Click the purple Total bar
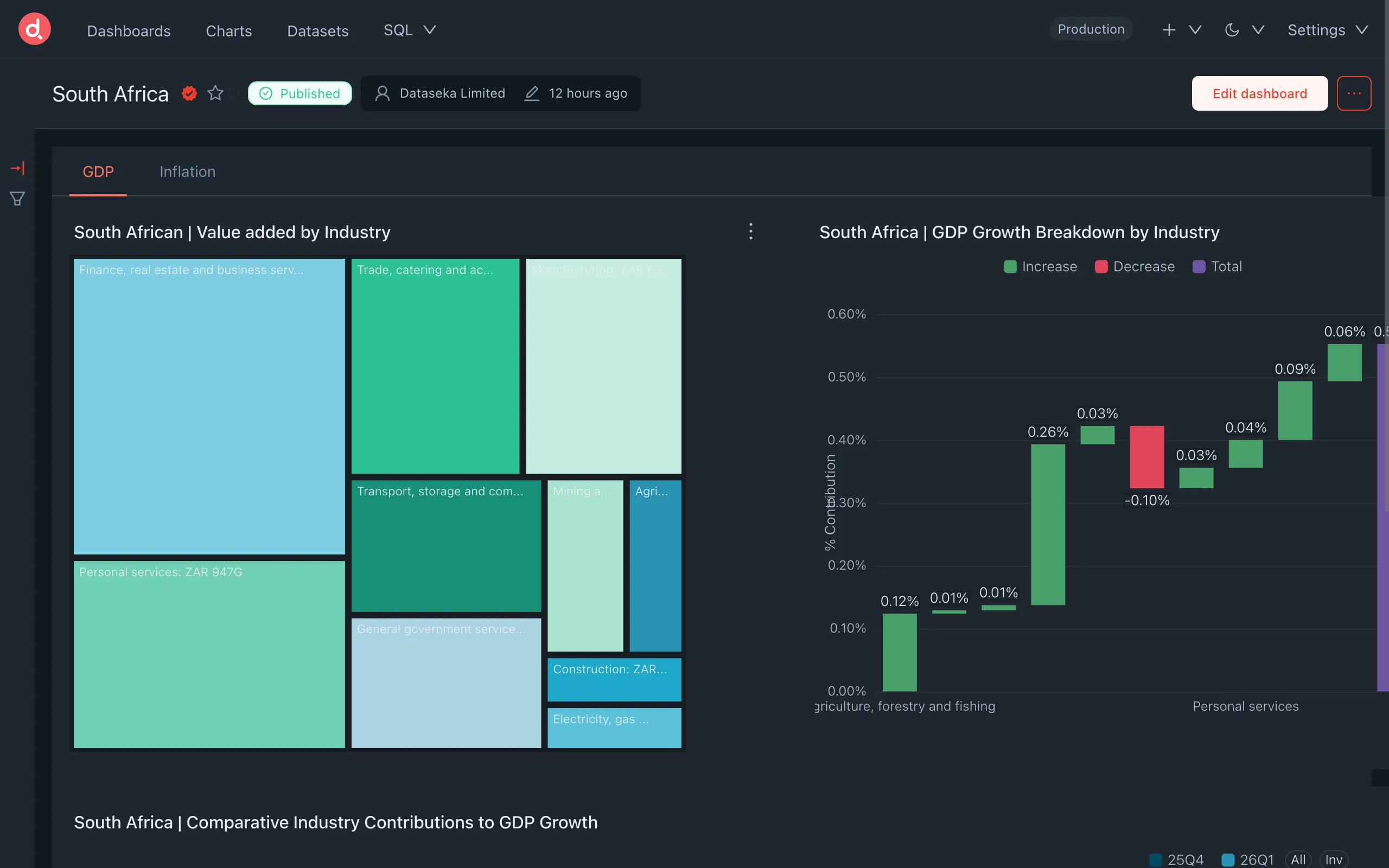Viewport: 1389px width, 868px height. point(1382,518)
